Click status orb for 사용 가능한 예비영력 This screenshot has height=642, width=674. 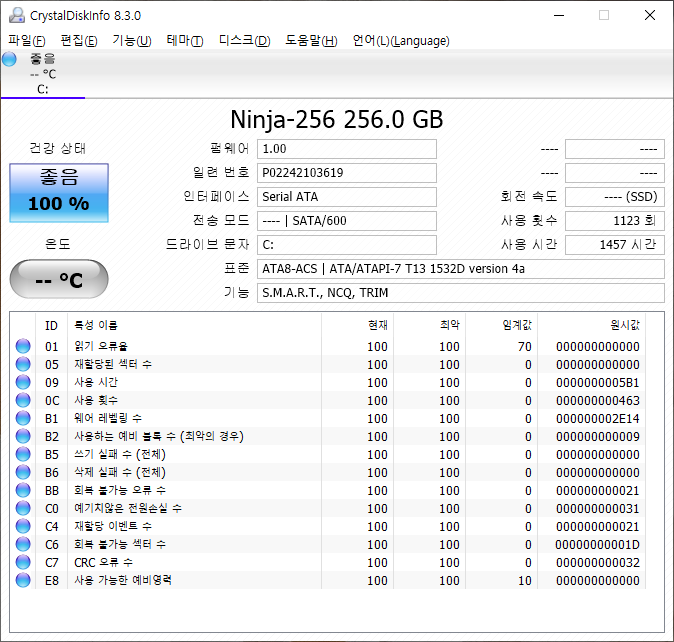click(23, 581)
